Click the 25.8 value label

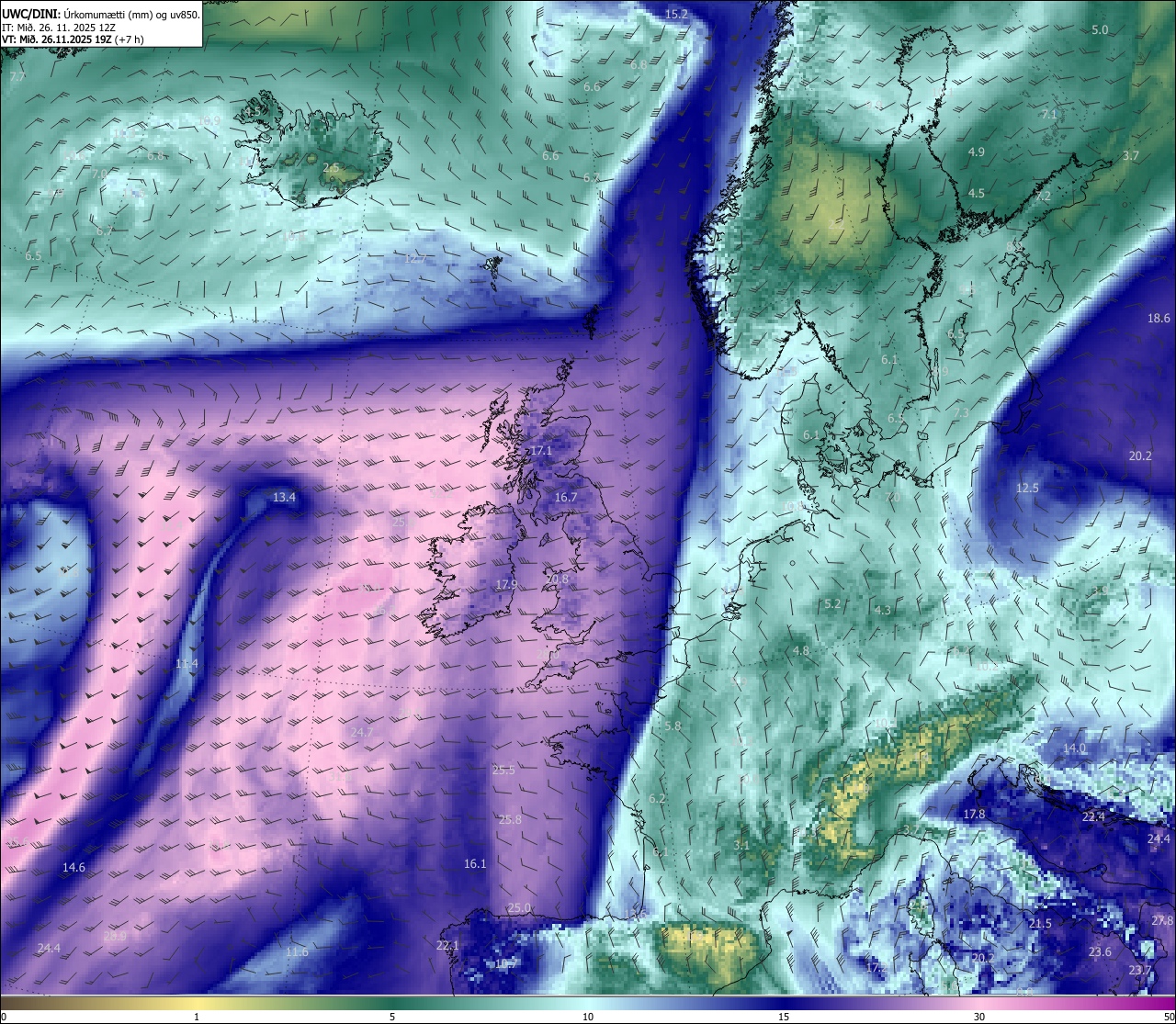pyautogui.click(x=510, y=820)
